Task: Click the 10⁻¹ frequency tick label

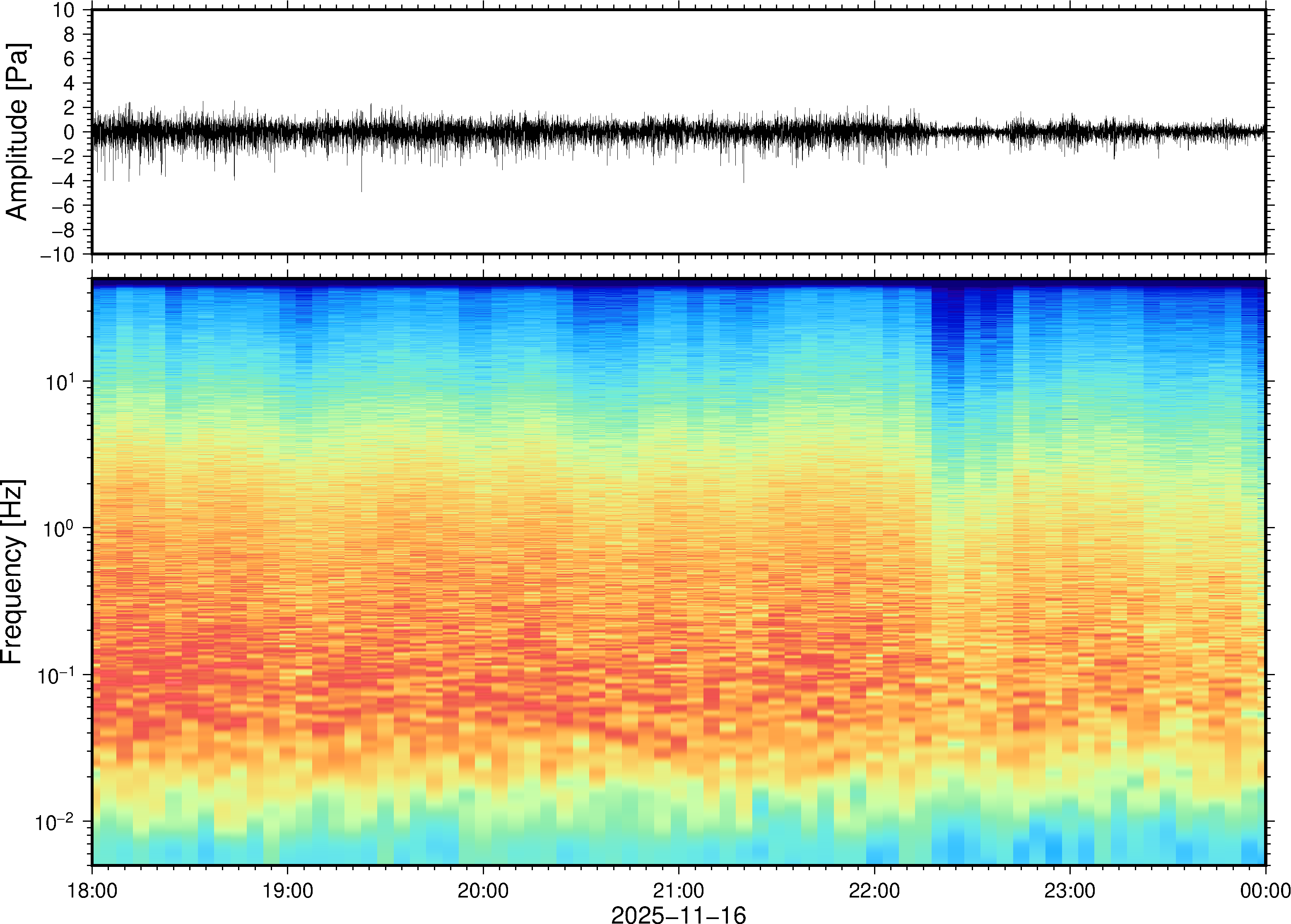Action: click(56, 675)
